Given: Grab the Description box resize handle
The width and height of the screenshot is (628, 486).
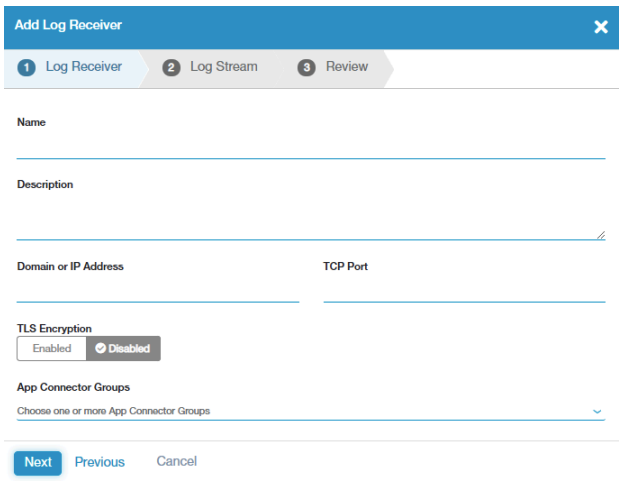Looking at the screenshot, I should coord(600,234).
